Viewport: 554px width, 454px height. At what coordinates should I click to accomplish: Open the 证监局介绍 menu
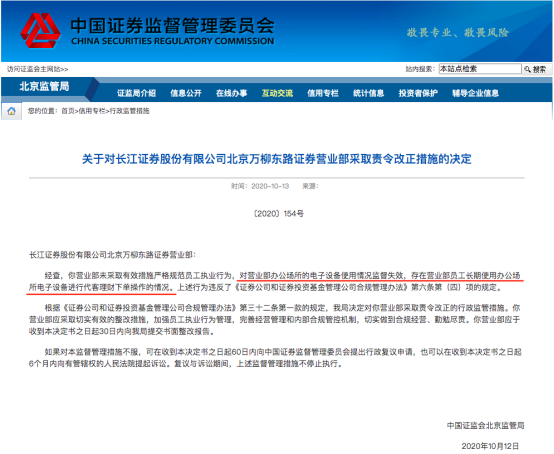(x=136, y=93)
